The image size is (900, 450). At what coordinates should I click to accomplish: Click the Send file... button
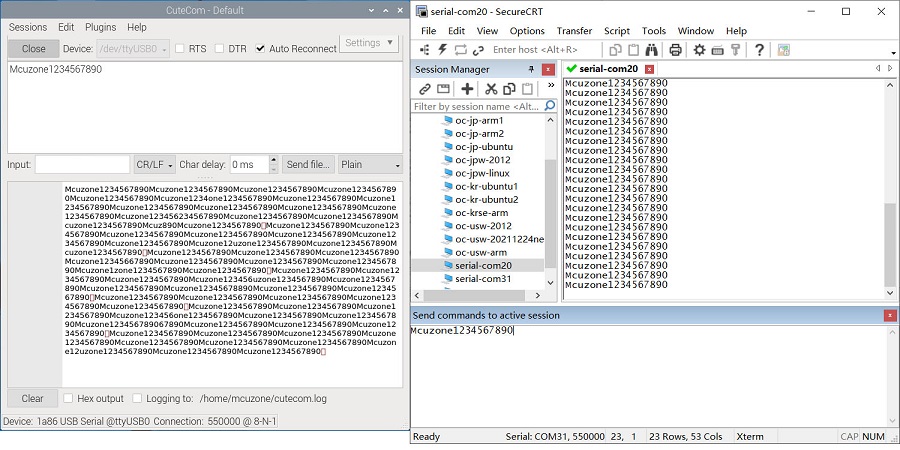coord(308,165)
